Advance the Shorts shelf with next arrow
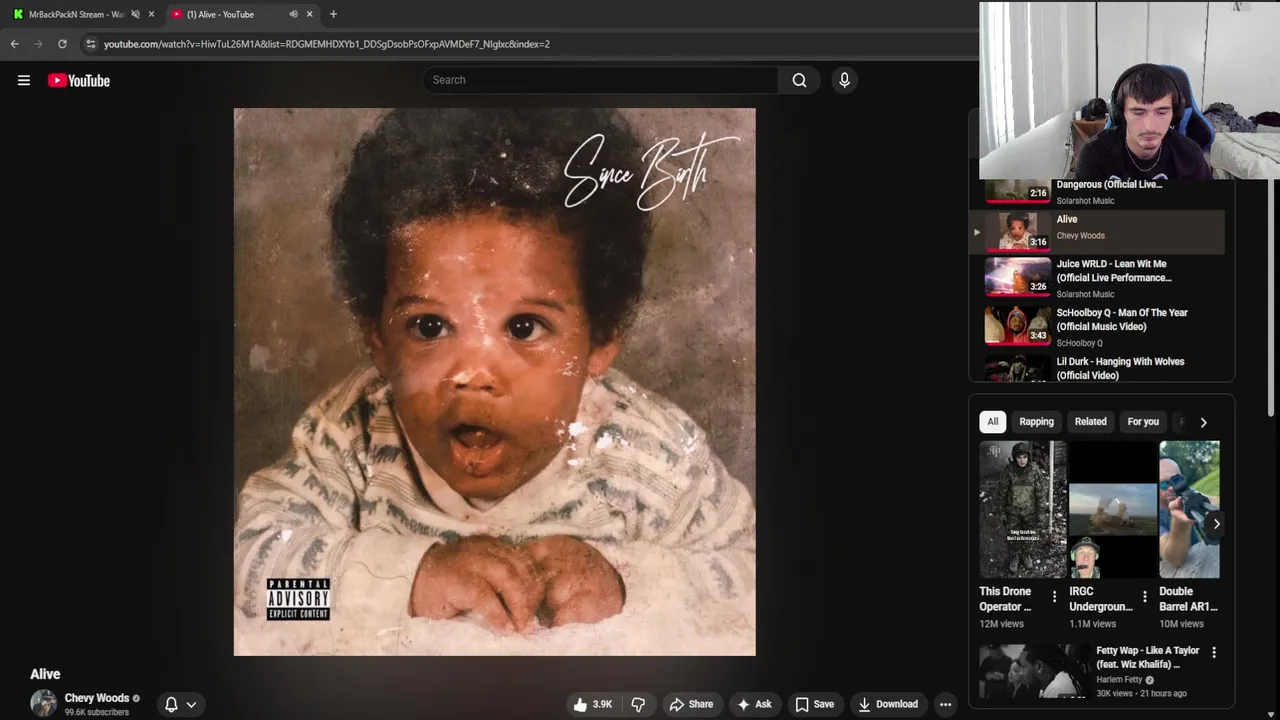The height and width of the screenshot is (720, 1280). 1216,524
